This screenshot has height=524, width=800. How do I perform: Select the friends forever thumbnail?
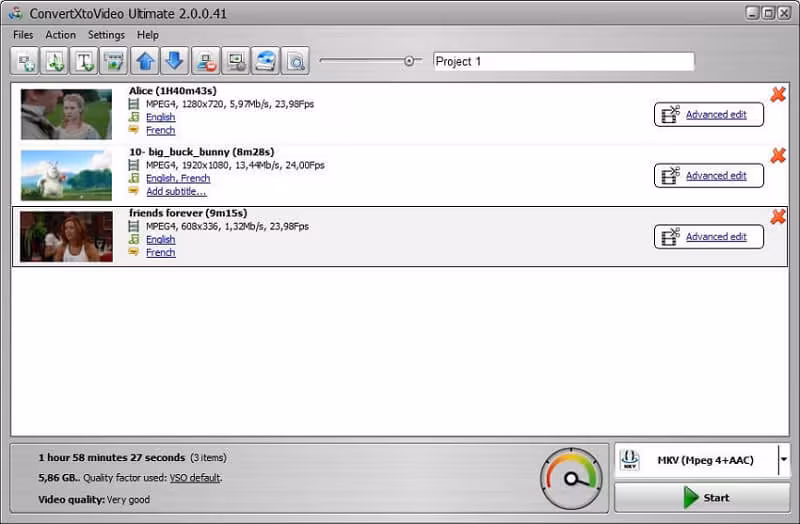(x=66, y=237)
